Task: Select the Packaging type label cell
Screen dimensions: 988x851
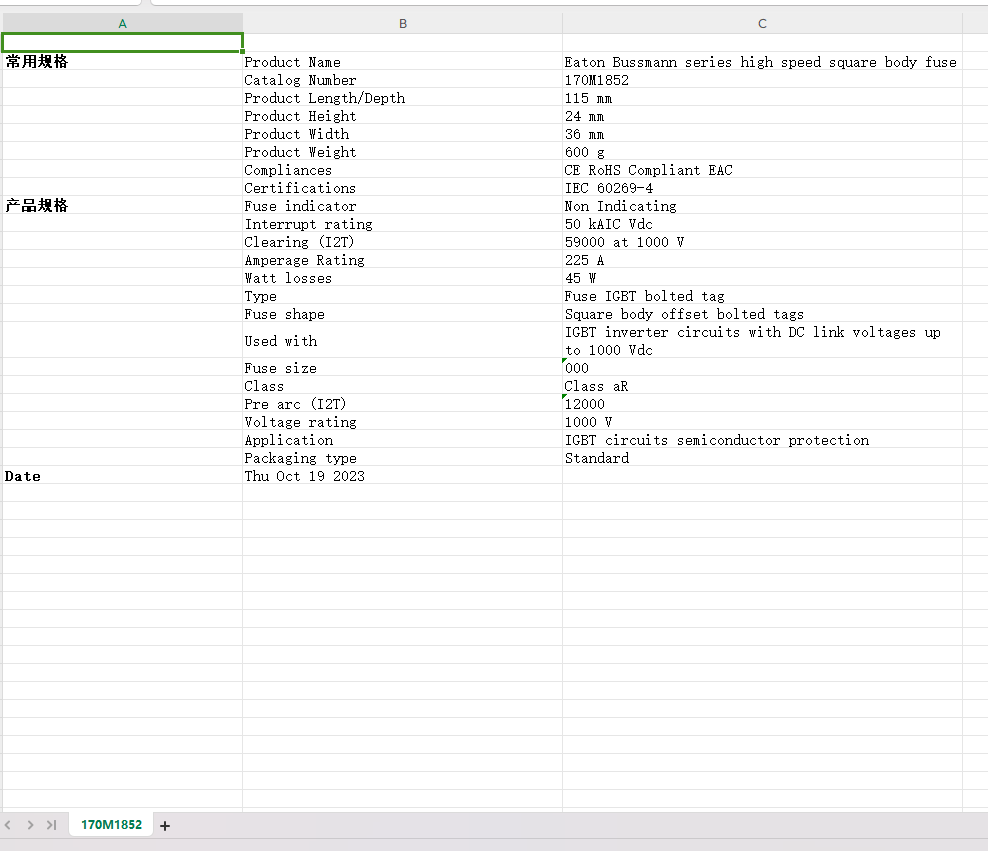Action: coord(403,458)
